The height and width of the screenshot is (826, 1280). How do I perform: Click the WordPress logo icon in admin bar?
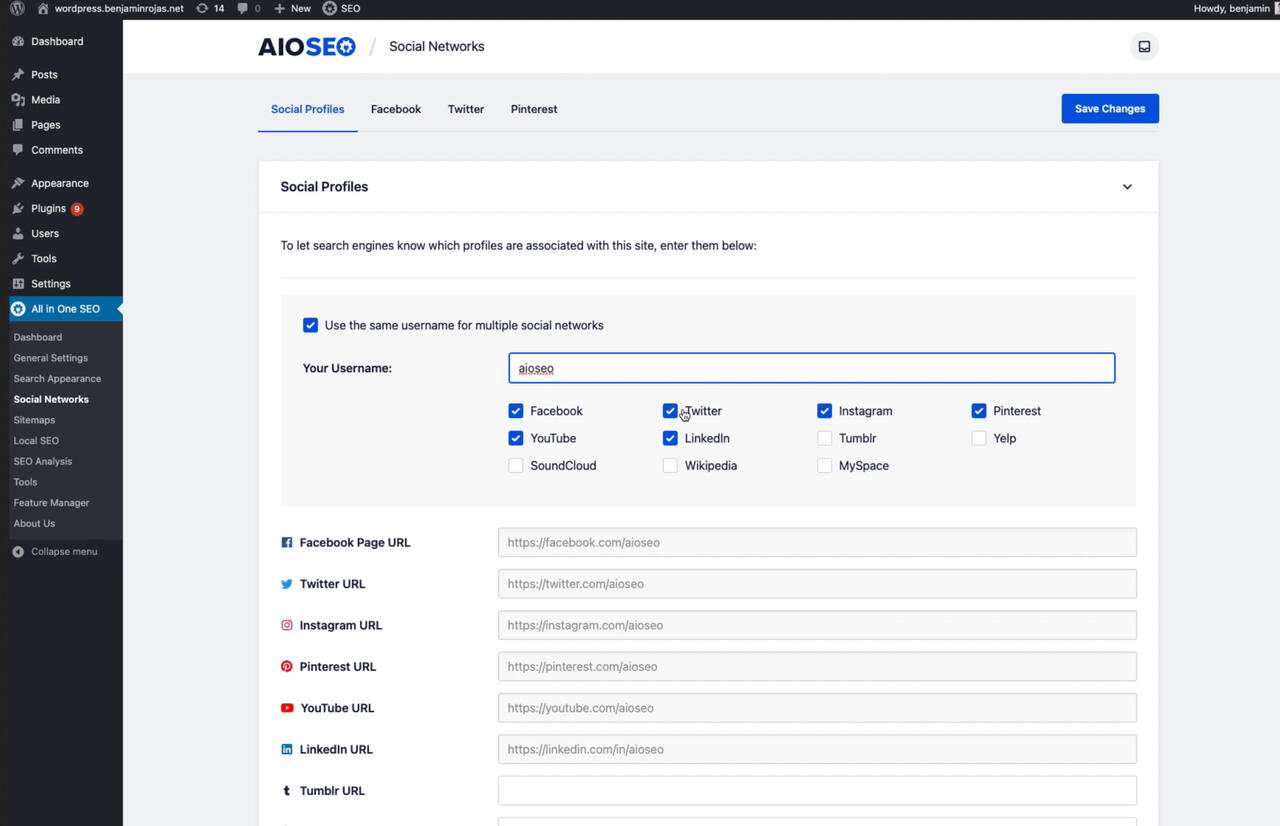click(17, 8)
